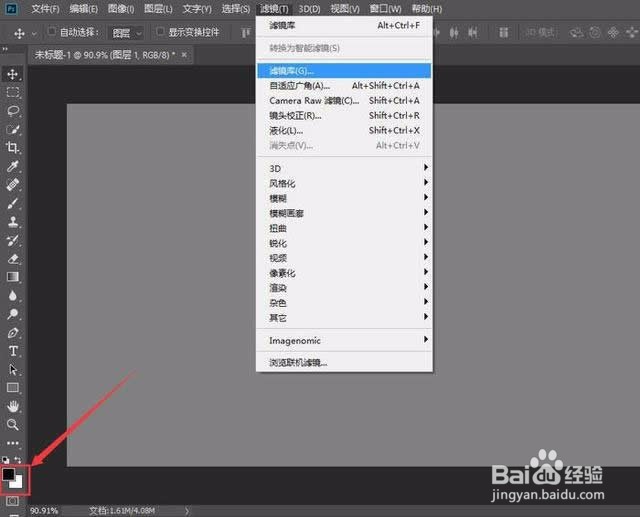This screenshot has height=517, width=640.
Task: Reset to default foreground and background colors
Action: tap(5, 460)
